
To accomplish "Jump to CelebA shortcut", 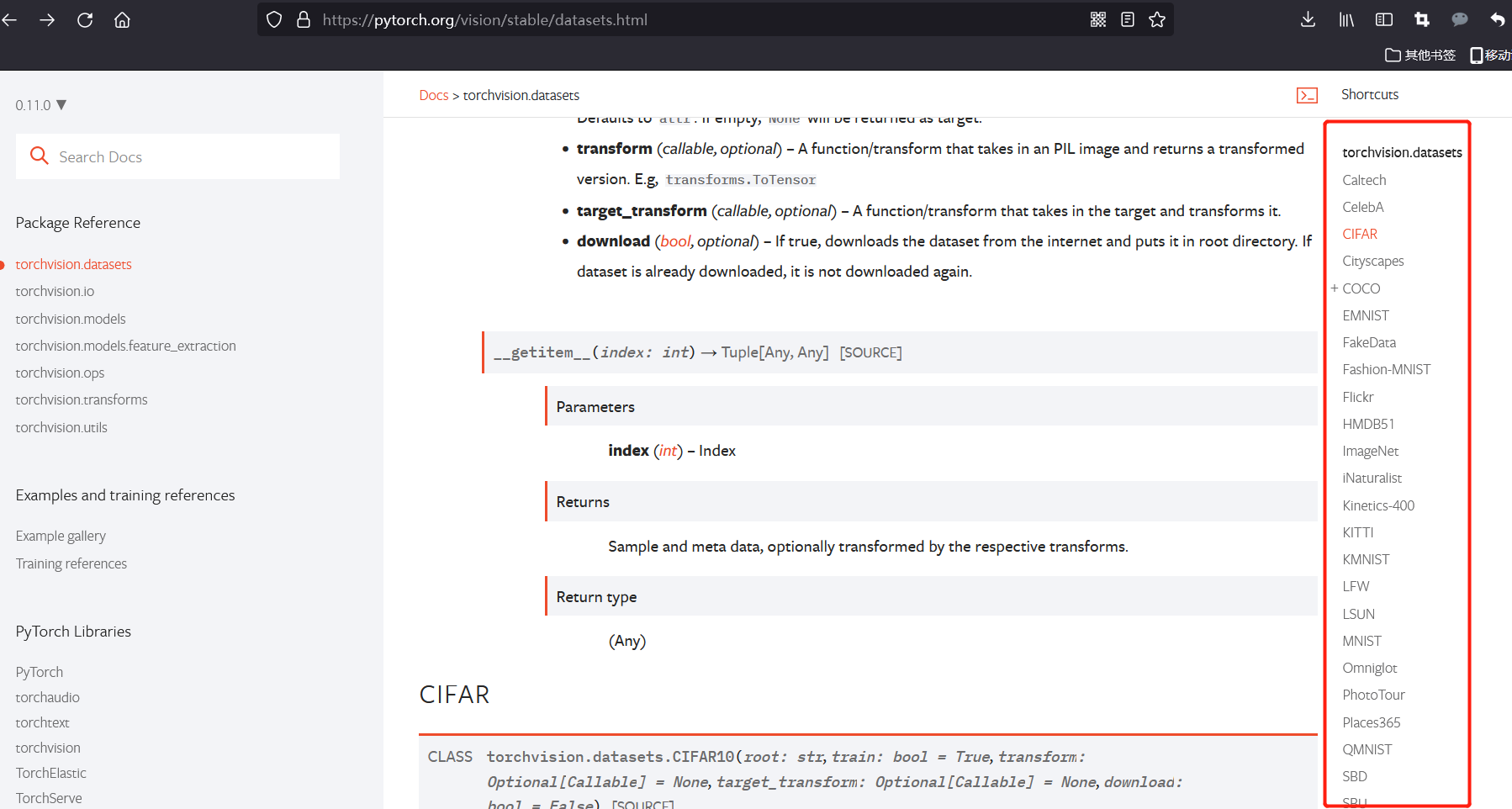I will tap(1363, 207).
